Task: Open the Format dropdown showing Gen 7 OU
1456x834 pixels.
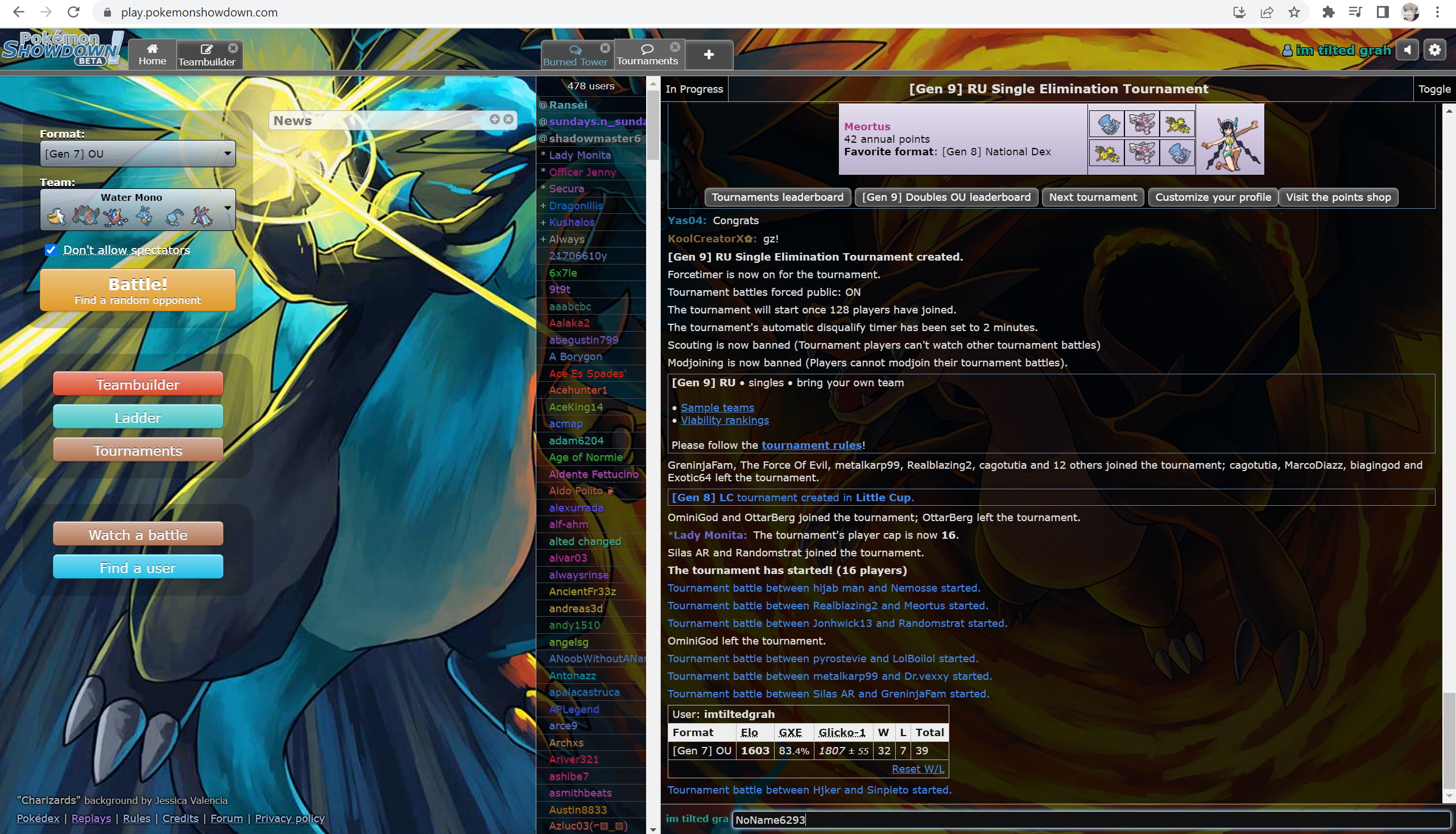Action: tap(138, 154)
